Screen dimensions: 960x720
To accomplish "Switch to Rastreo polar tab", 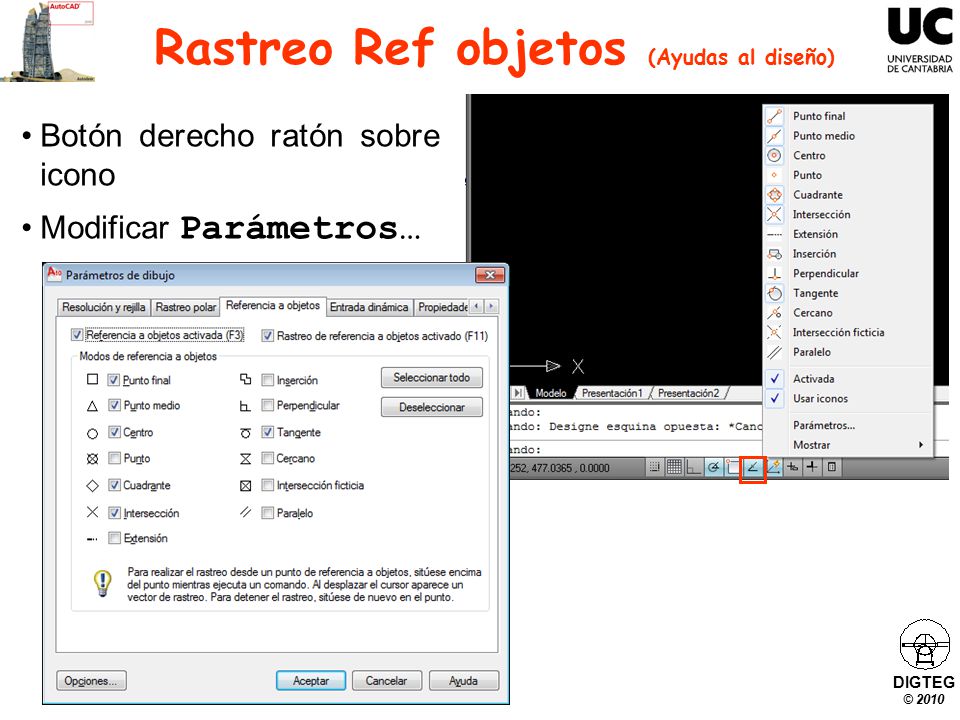I will (186, 307).
